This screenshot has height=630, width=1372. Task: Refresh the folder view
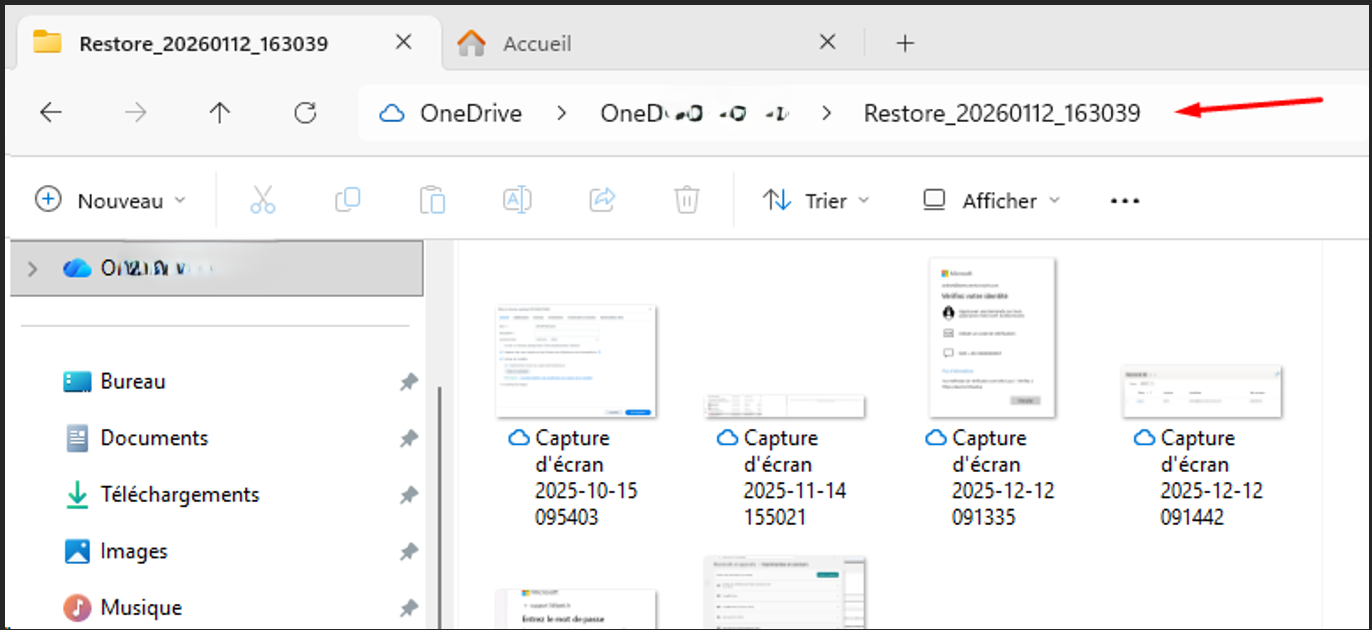[x=305, y=112]
